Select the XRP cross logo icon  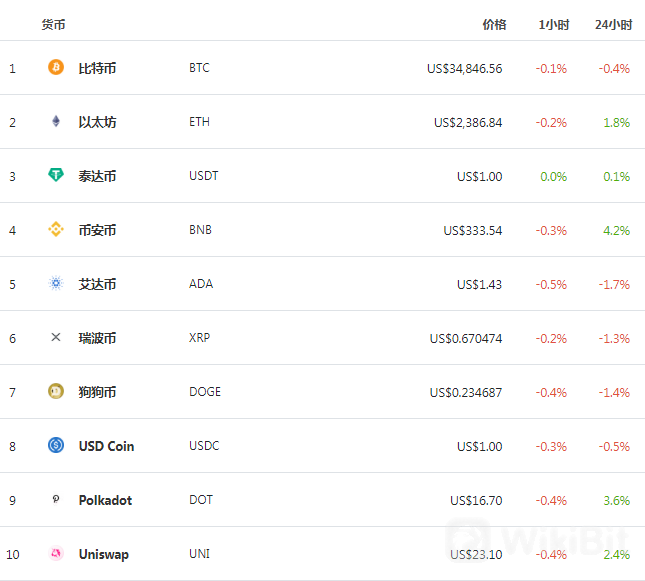coord(56,337)
